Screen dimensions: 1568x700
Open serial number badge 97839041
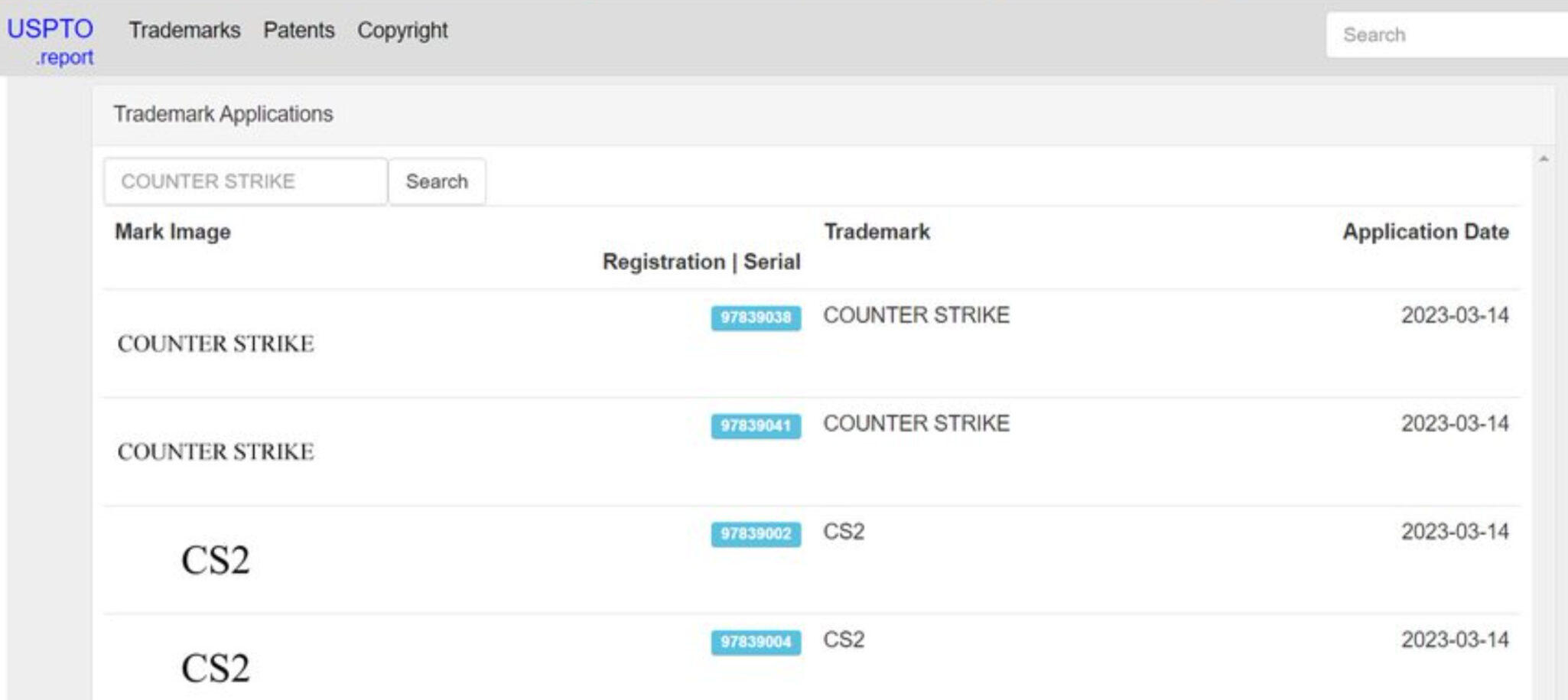(756, 426)
